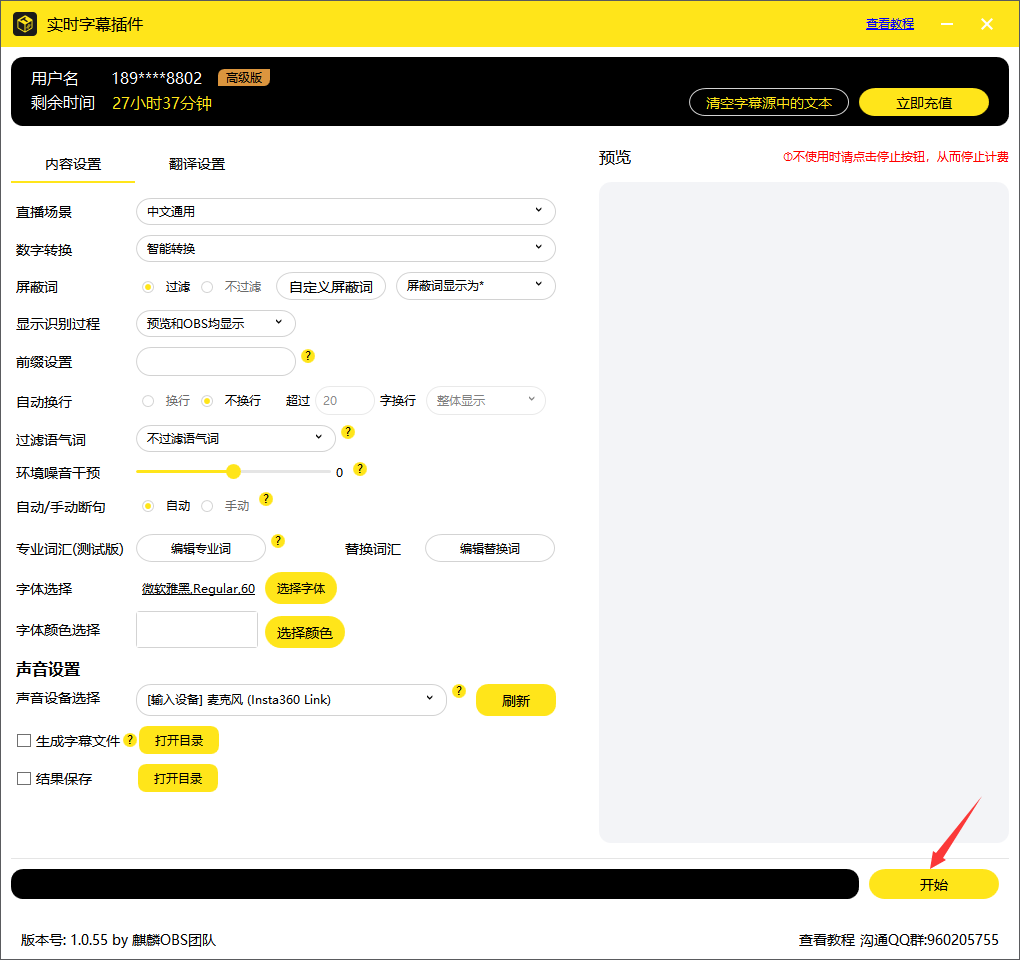Click help icon next to 专业词汇(测试版)
1020x960 pixels.
tap(278, 541)
